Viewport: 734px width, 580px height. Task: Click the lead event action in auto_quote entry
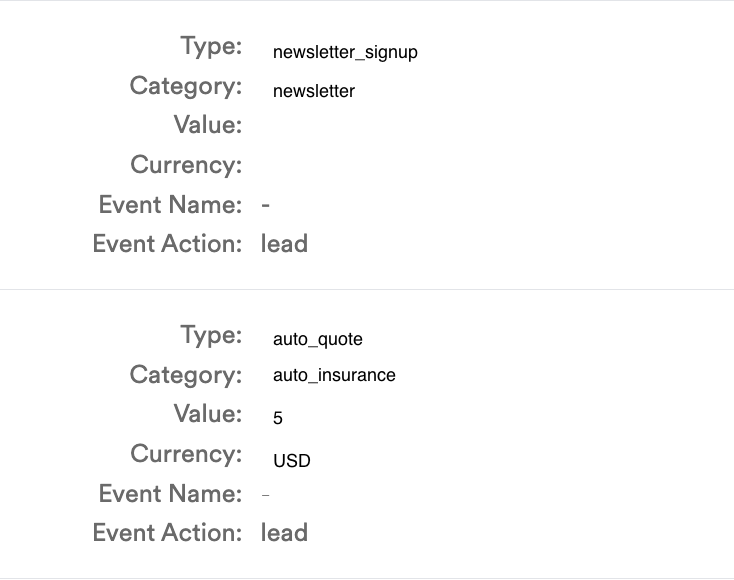[x=284, y=533]
